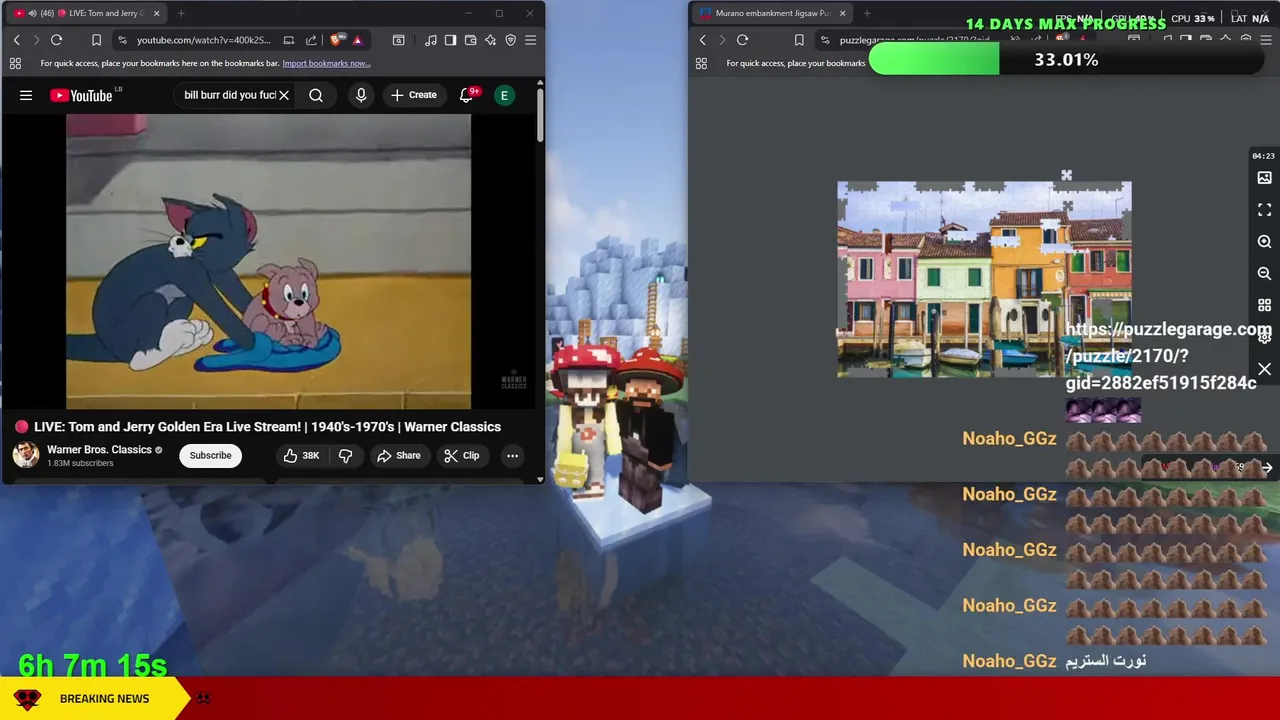Reload the puzzlegarage page
Screen dimensions: 1280x720
742,40
